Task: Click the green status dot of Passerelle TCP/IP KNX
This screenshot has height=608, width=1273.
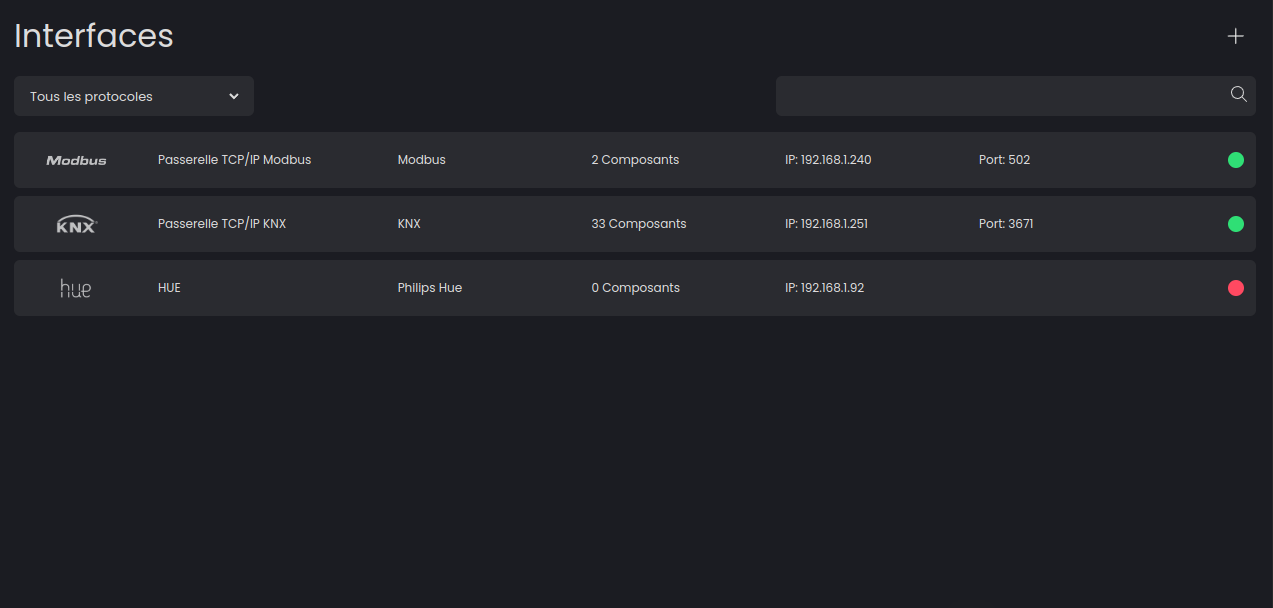Action: pyautogui.click(x=1236, y=224)
